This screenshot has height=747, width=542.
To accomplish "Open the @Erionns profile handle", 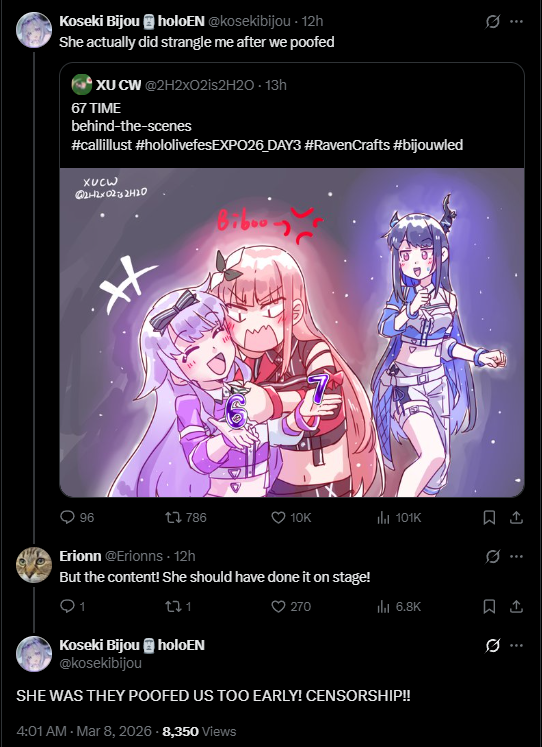I will pyautogui.click(x=134, y=556).
